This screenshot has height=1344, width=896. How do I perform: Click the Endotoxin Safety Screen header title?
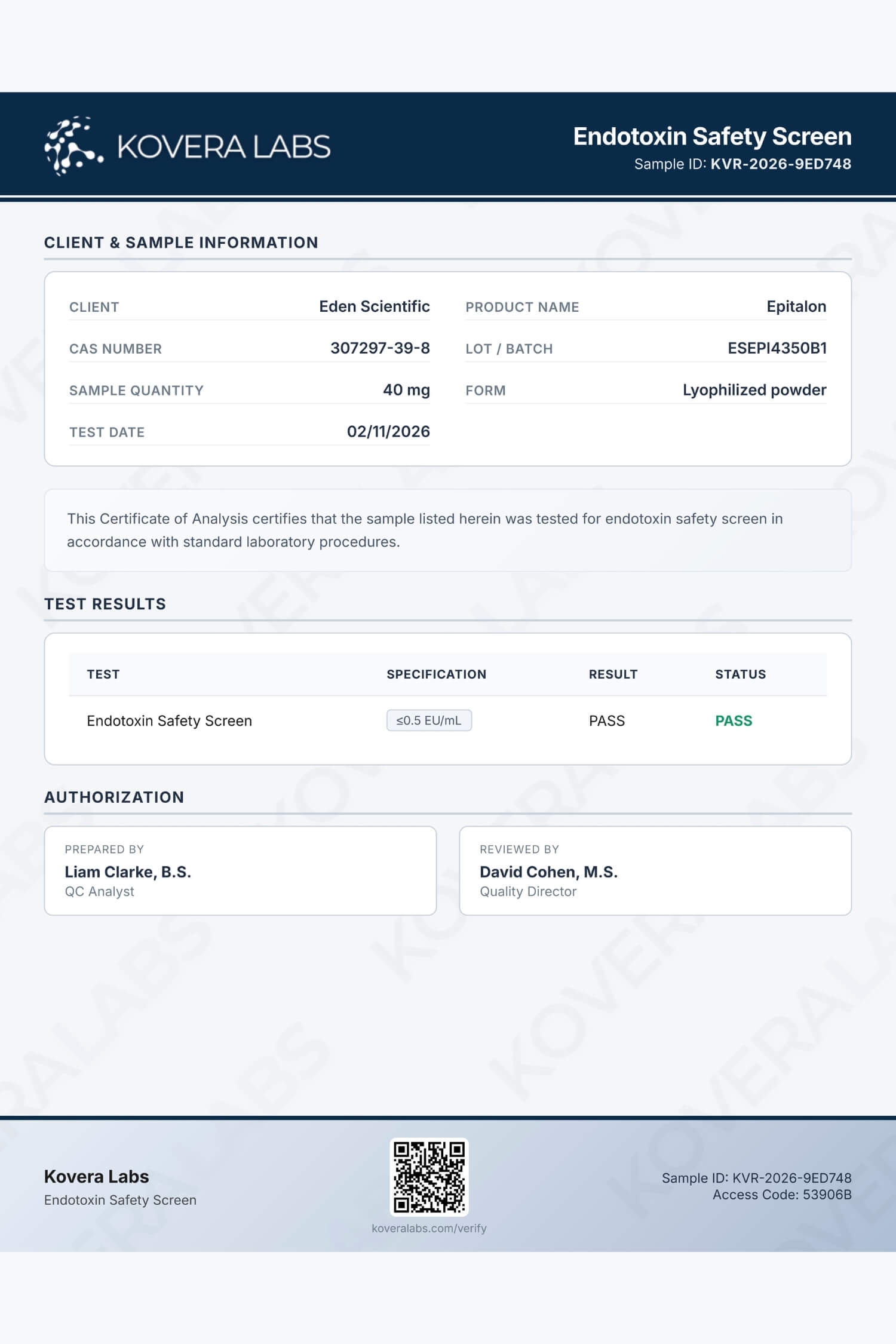pyautogui.click(x=712, y=136)
